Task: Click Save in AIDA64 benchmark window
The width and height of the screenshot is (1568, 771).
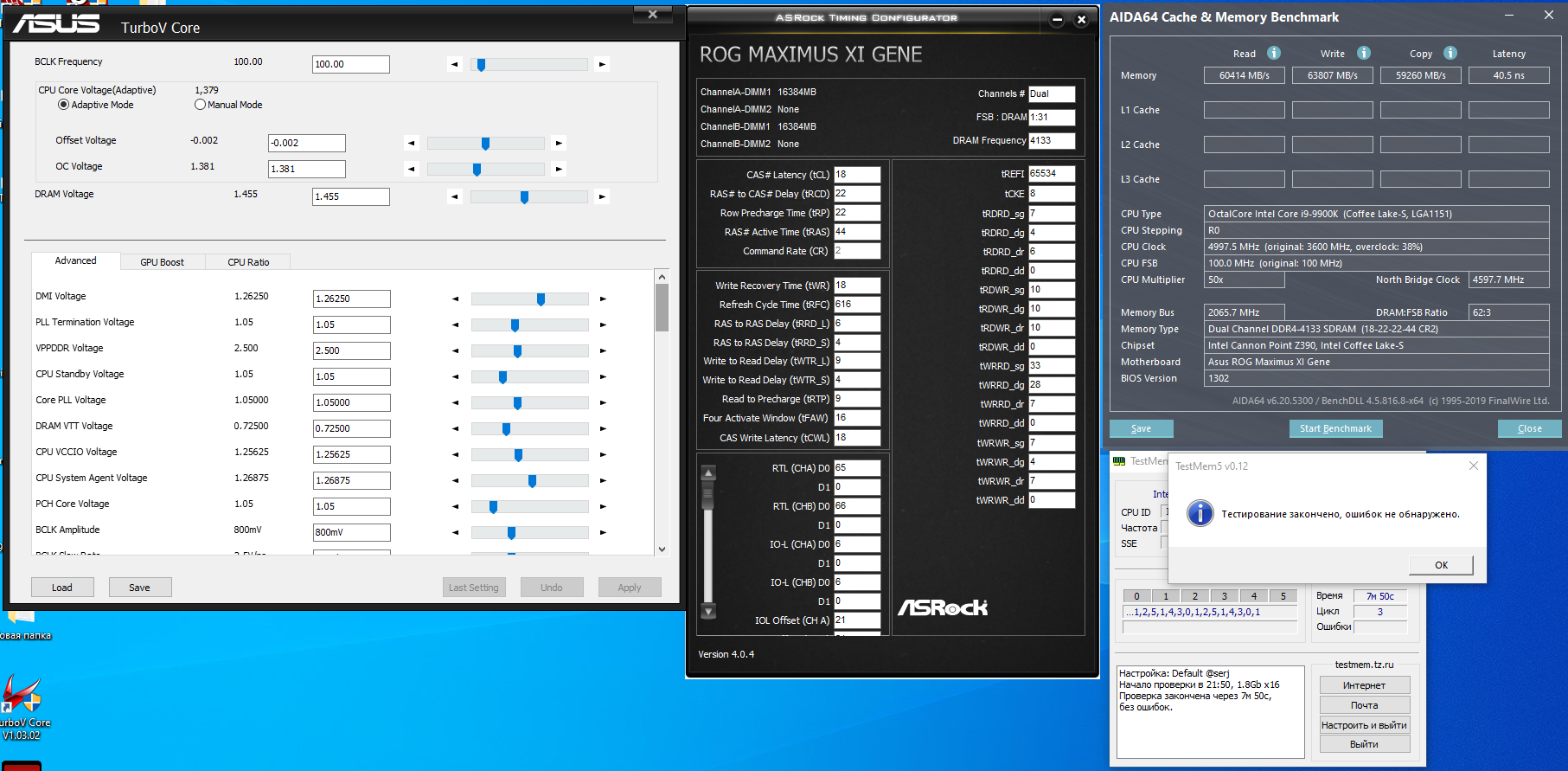Action: [1141, 428]
